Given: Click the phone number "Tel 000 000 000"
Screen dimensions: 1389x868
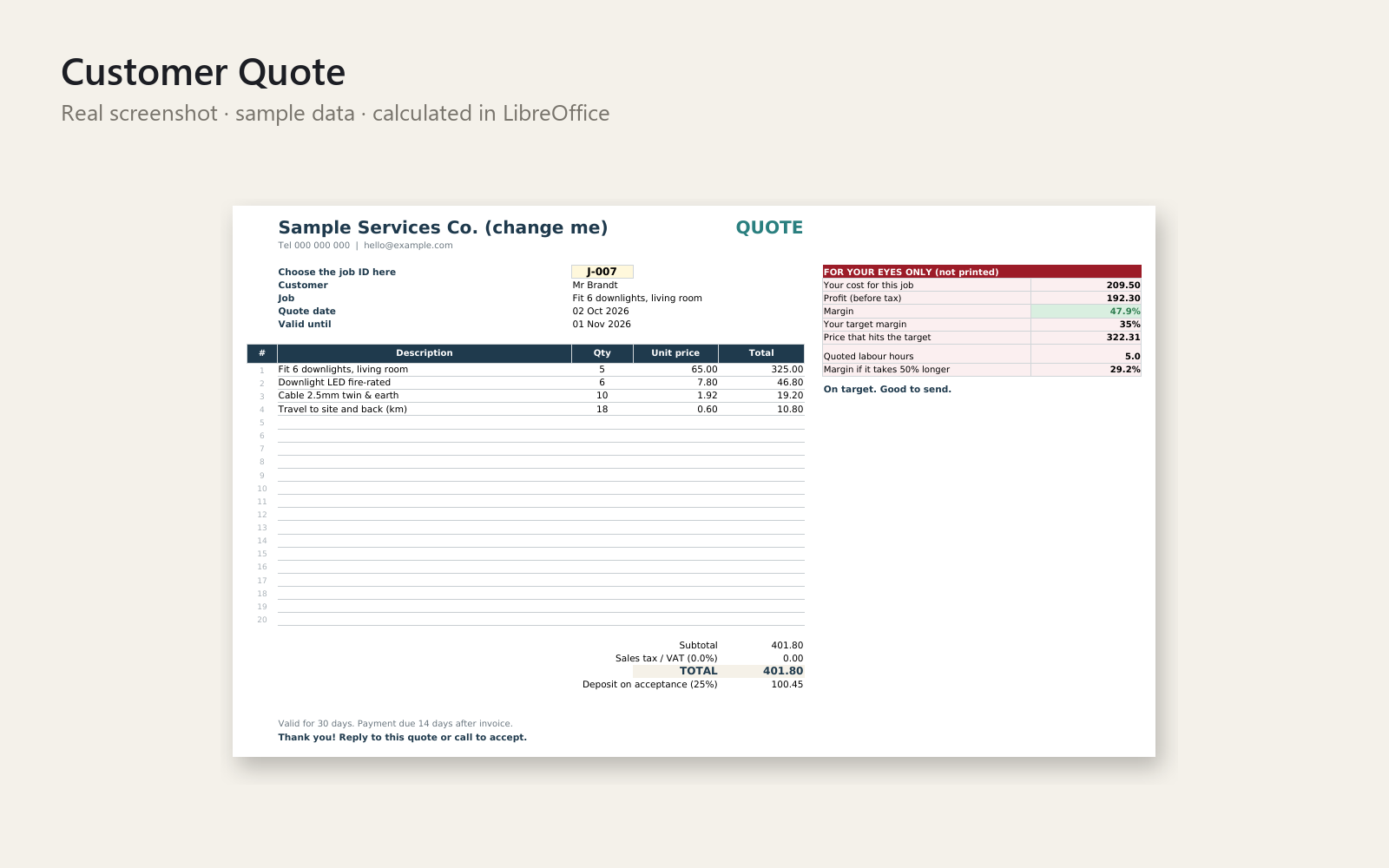Looking at the screenshot, I should [x=314, y=246].
